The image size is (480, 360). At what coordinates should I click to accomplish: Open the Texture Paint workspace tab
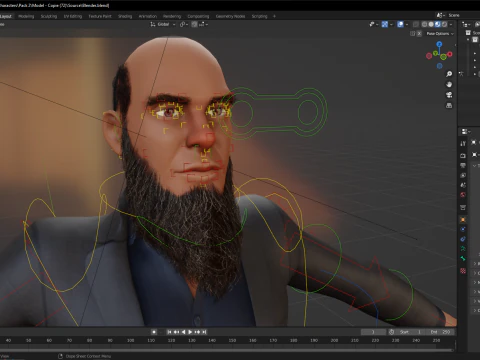[100, 16]
